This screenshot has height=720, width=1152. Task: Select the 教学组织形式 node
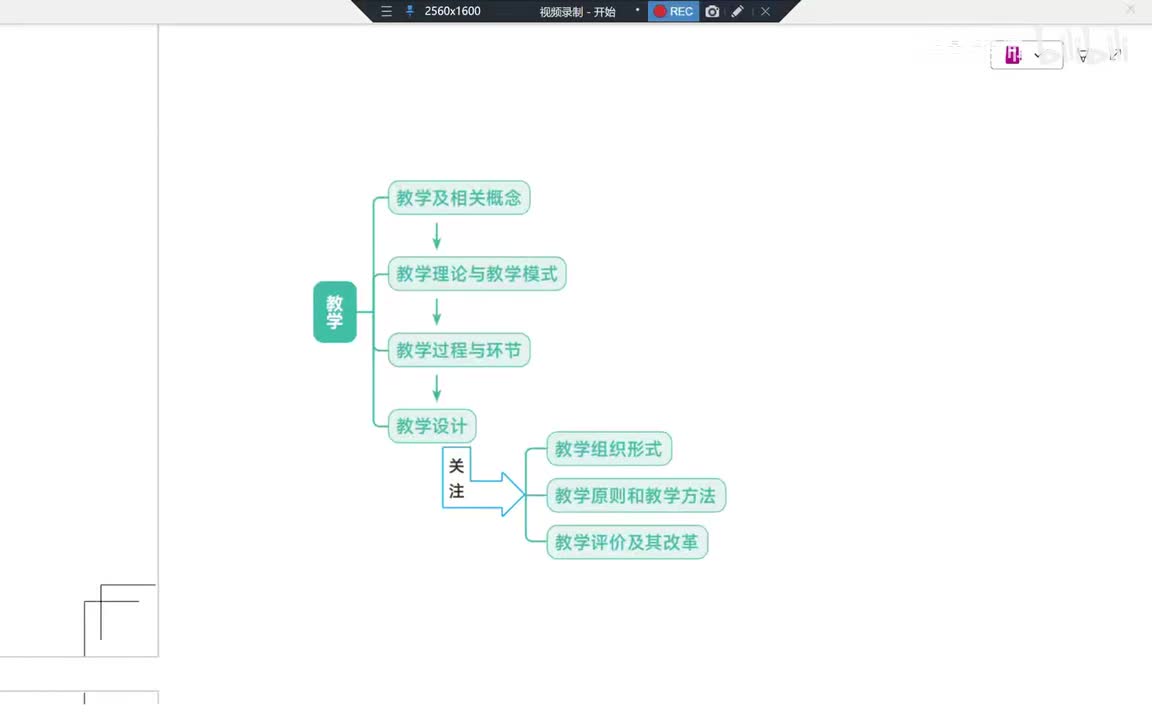(x=609, y=449)
